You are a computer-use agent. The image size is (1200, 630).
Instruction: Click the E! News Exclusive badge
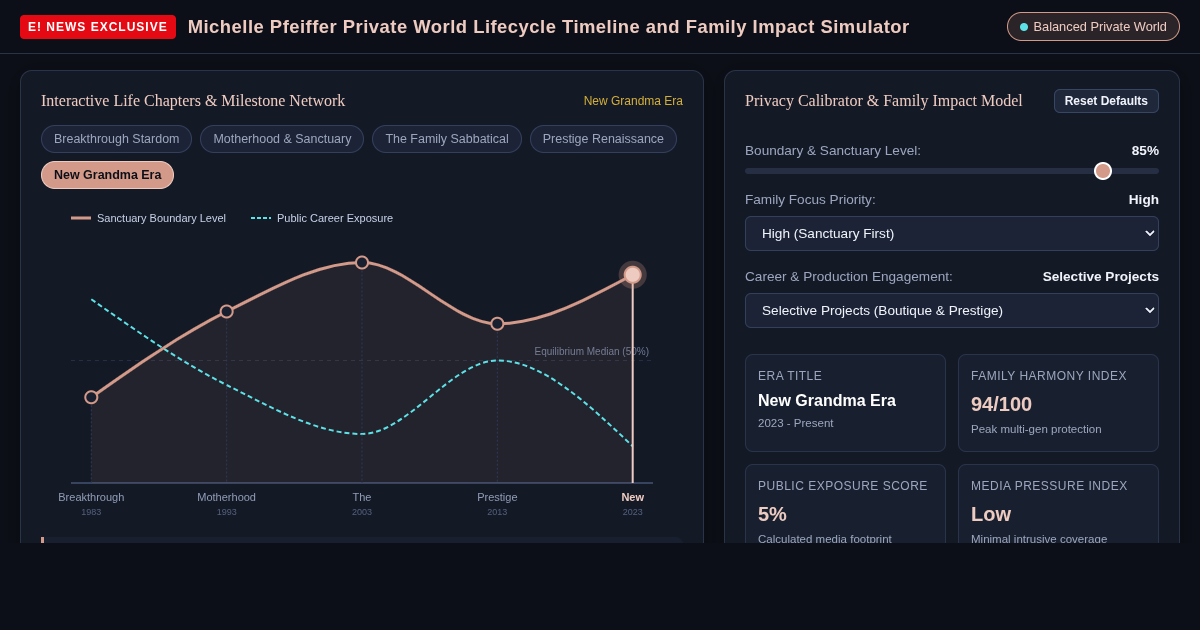coord(98,27)
